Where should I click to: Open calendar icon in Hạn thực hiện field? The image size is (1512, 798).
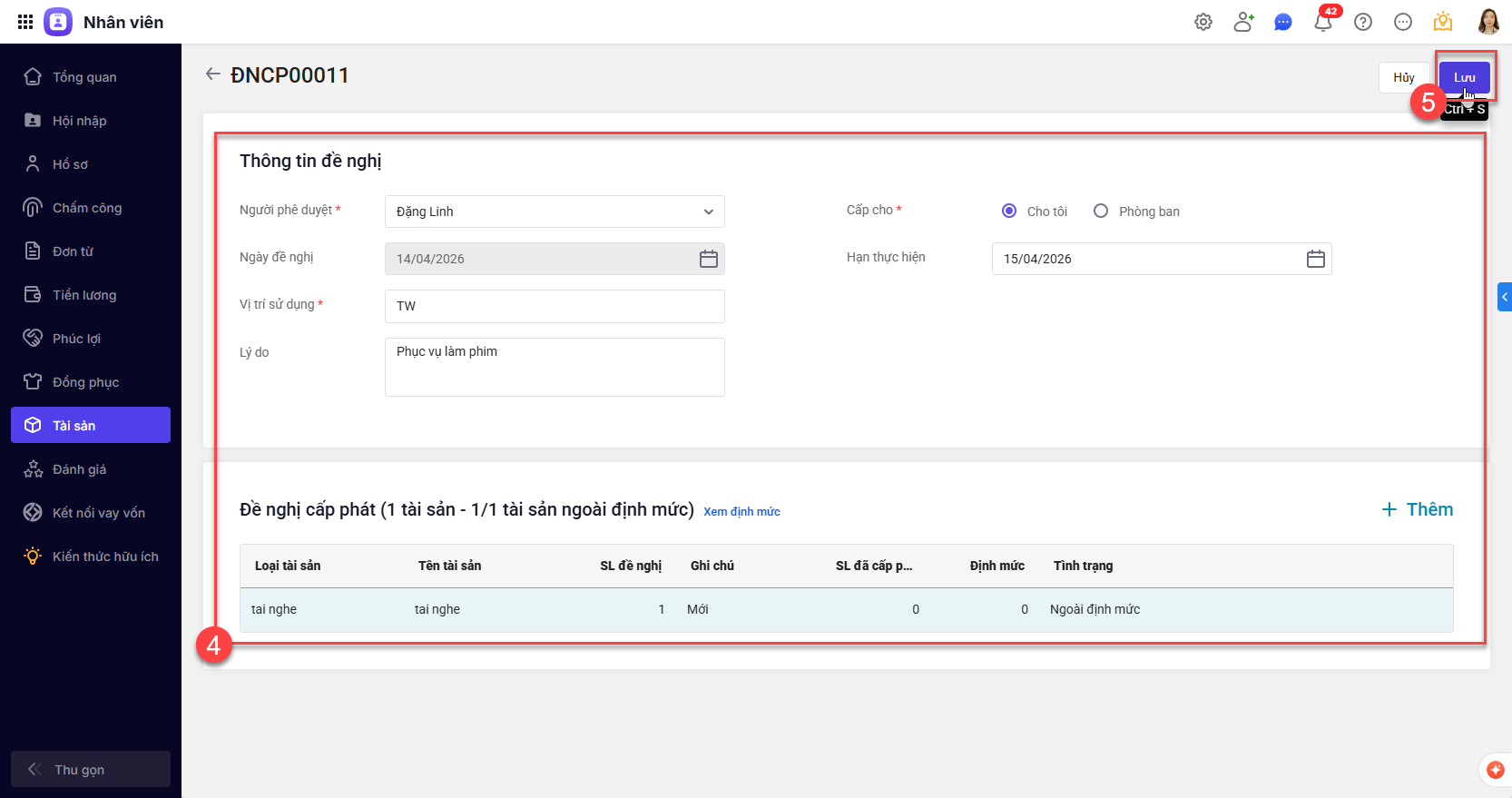pyautogui.click(x=1315, y=259)
